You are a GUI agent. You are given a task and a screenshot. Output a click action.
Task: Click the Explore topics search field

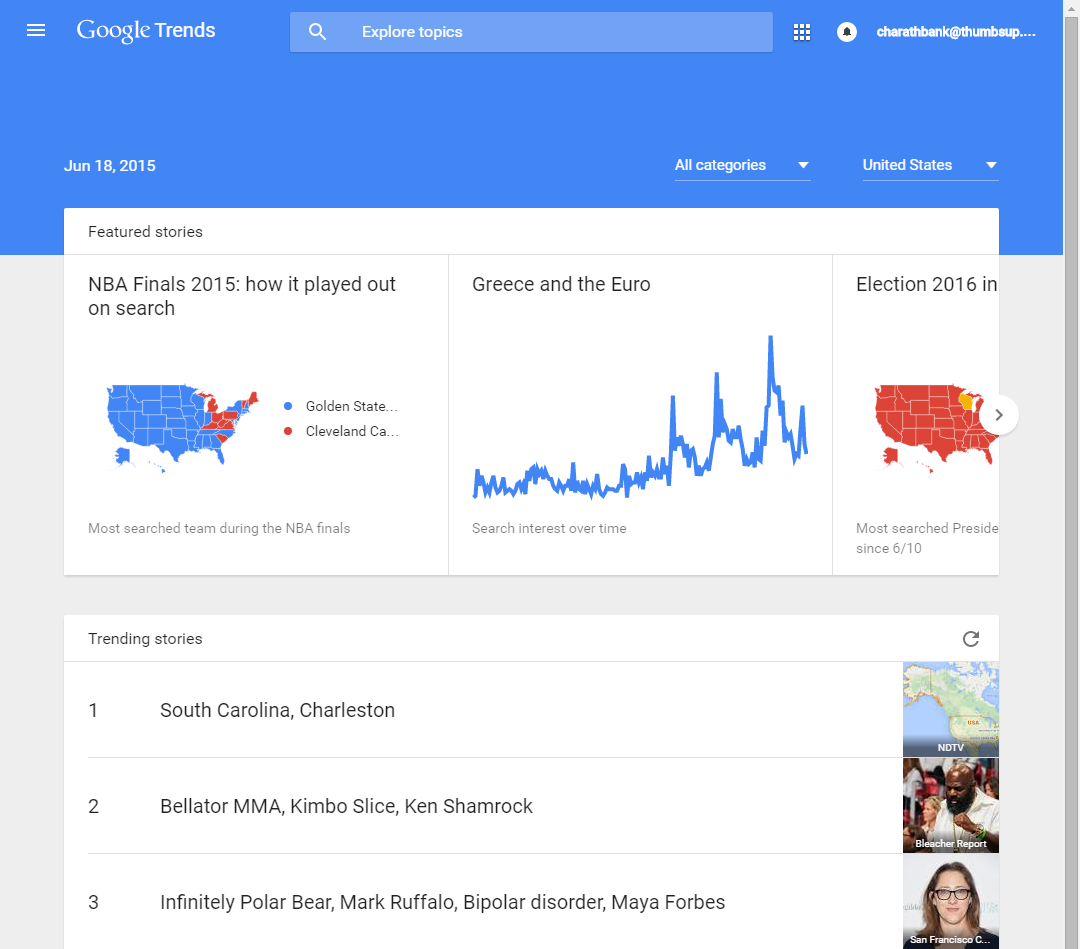pyautogui.click(x=560, y=32)
